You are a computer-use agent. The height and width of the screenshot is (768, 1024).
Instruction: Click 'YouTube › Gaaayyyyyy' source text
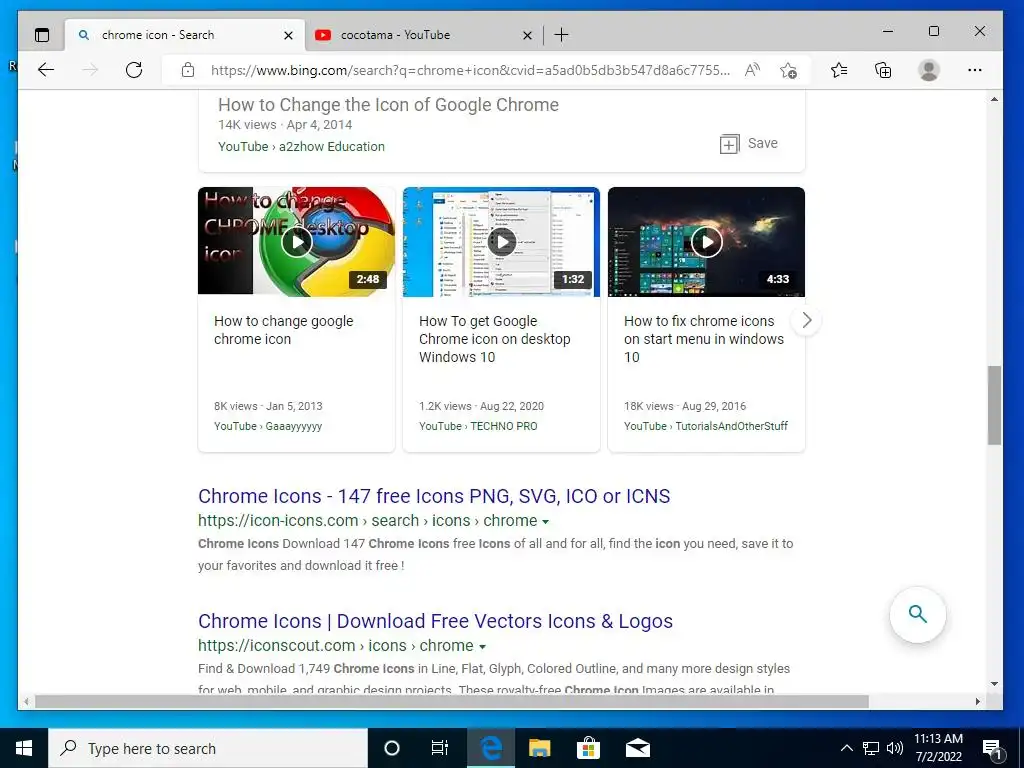click(268, 426)
